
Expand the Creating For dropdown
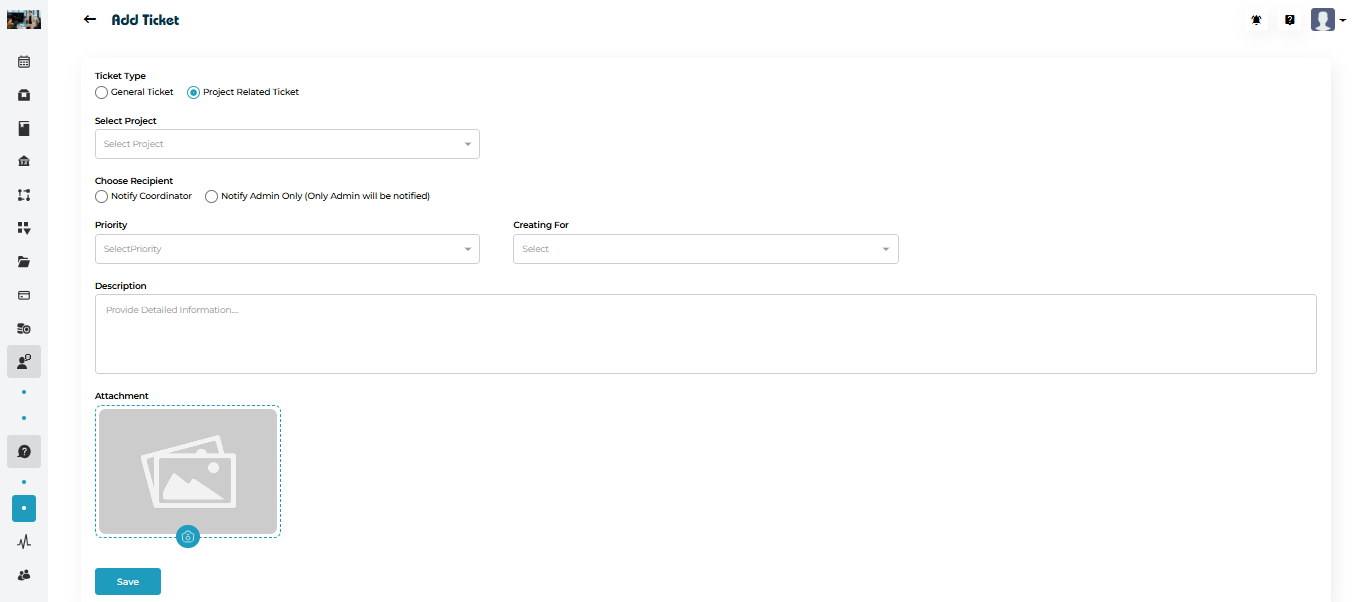click(x=705, y=249)
